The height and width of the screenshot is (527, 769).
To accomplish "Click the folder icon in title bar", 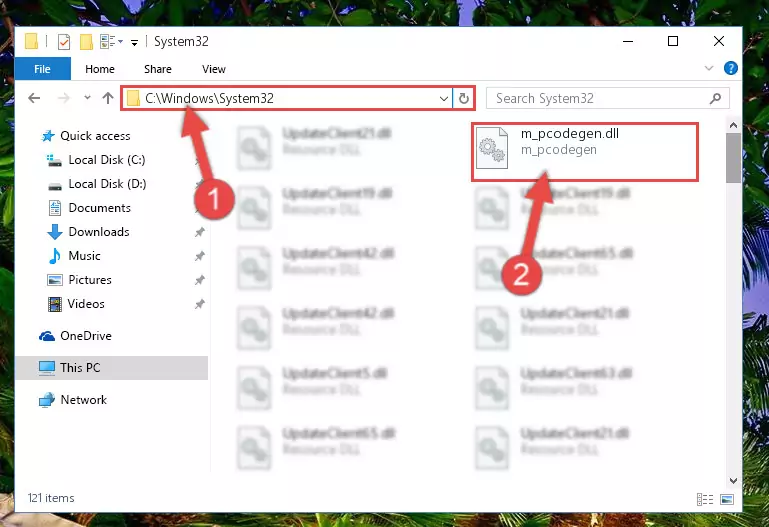I will pyautogui.click(x=32, y=42).
